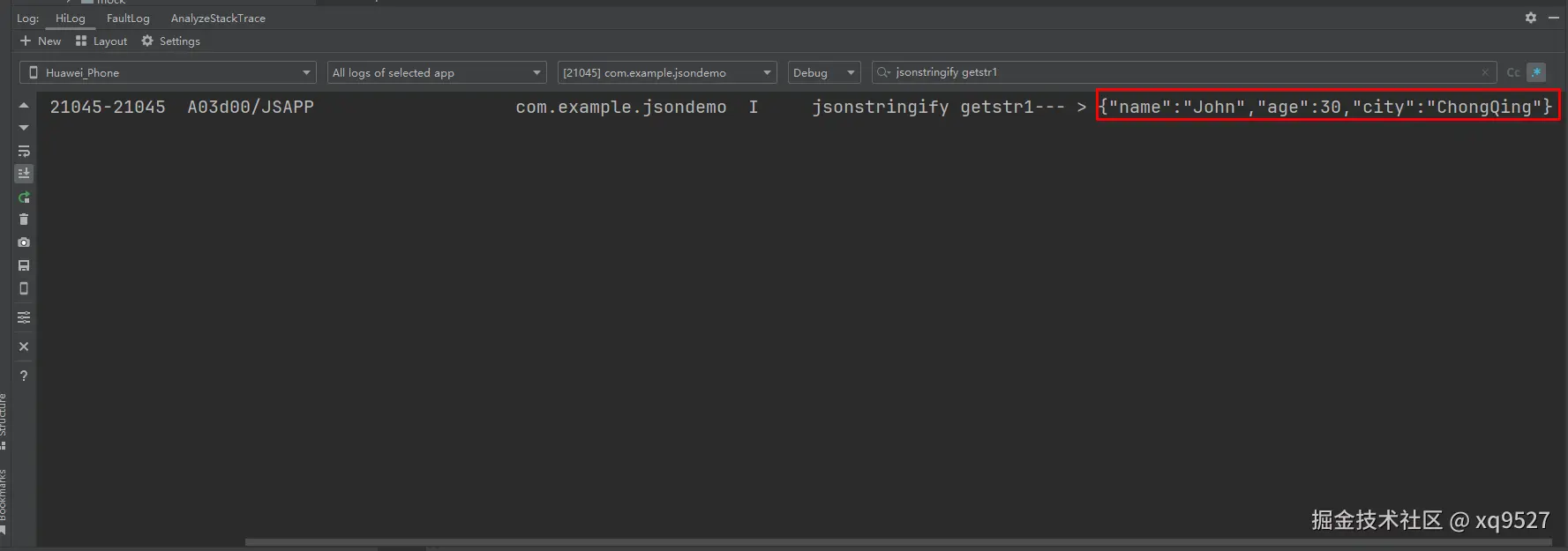Switch to the FaultLog tab

click(x=128, y=19)
